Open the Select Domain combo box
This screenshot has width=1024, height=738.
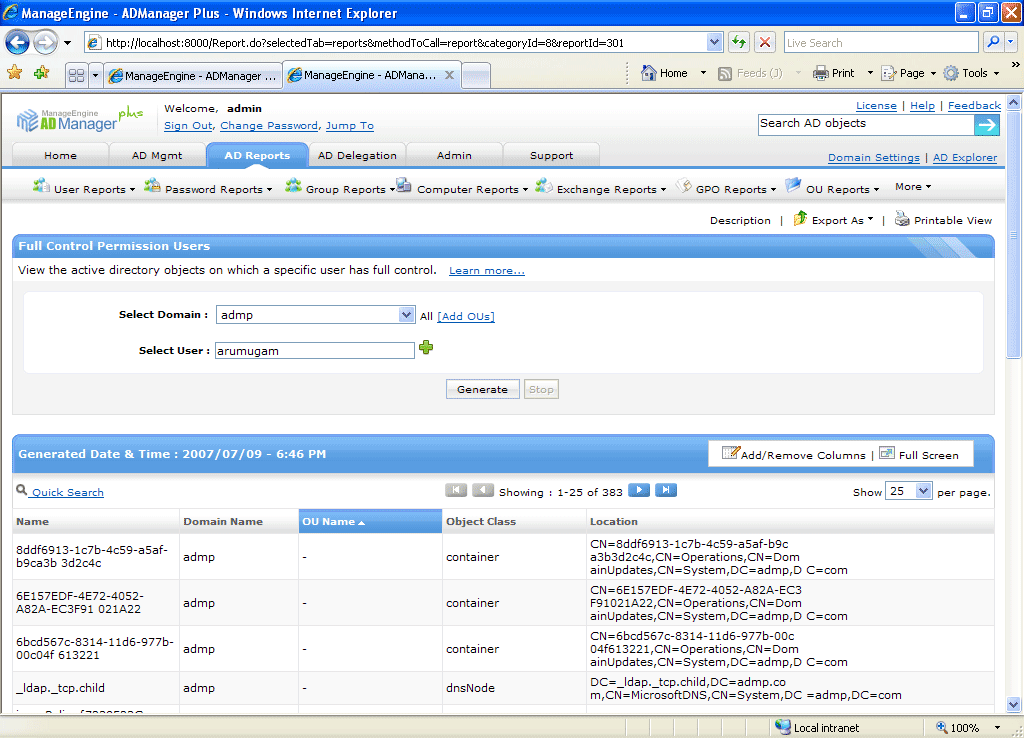click(x=315, y=315)
